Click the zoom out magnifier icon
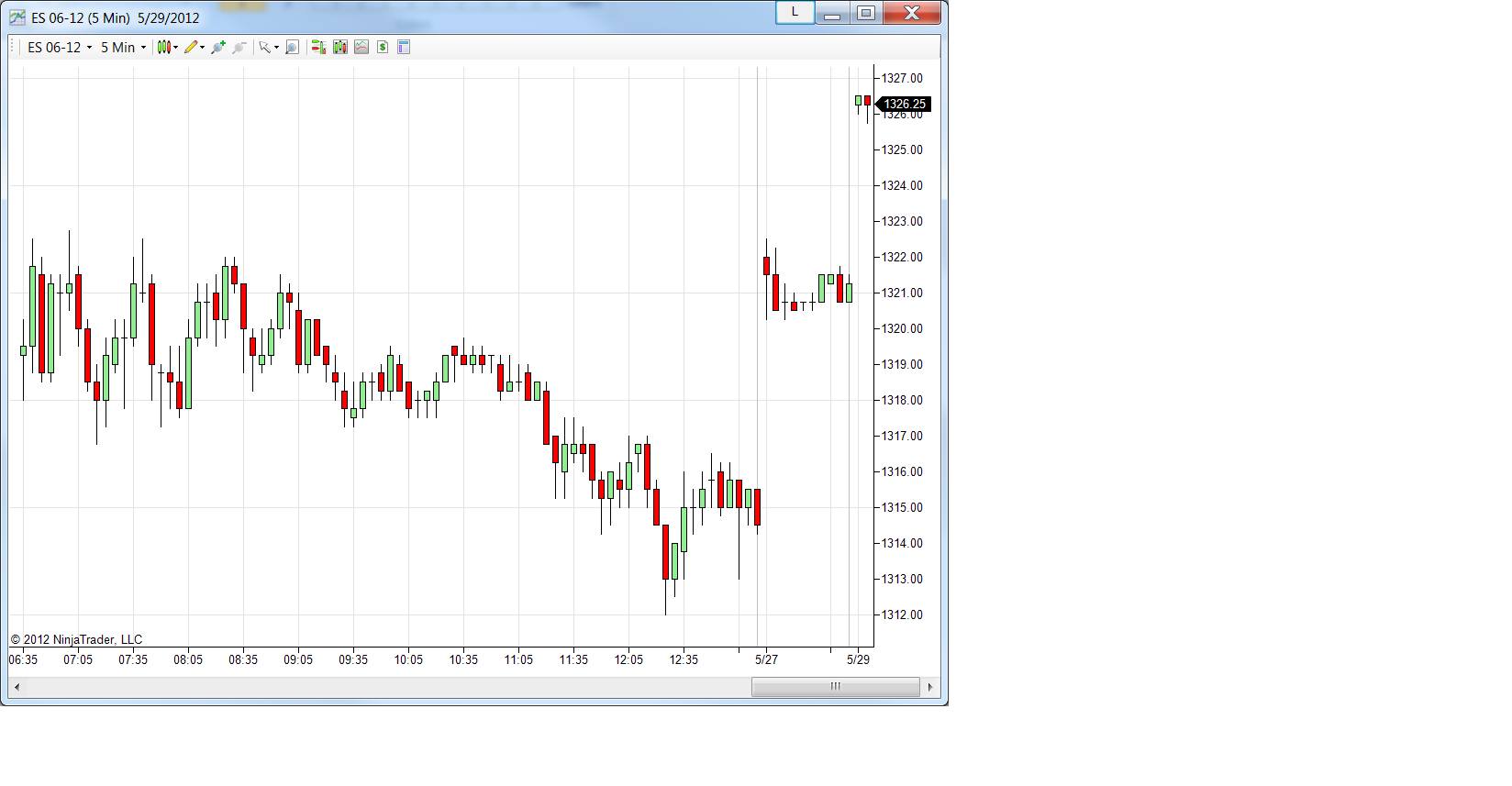 [x=239, y=48]
